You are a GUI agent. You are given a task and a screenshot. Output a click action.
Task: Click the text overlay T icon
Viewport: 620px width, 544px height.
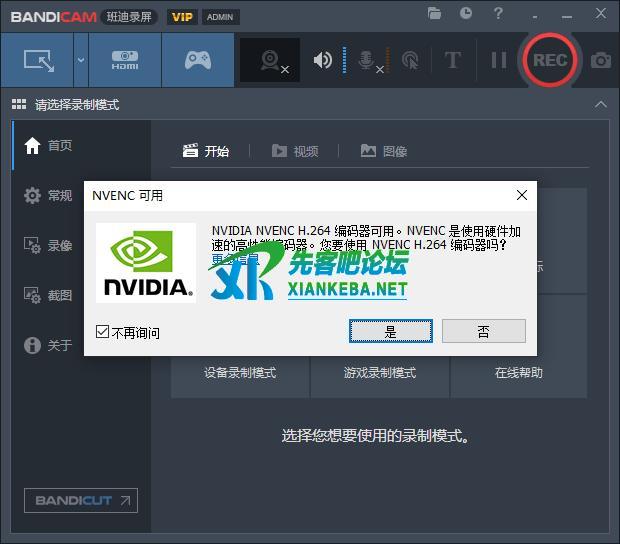tap(452, 61)
